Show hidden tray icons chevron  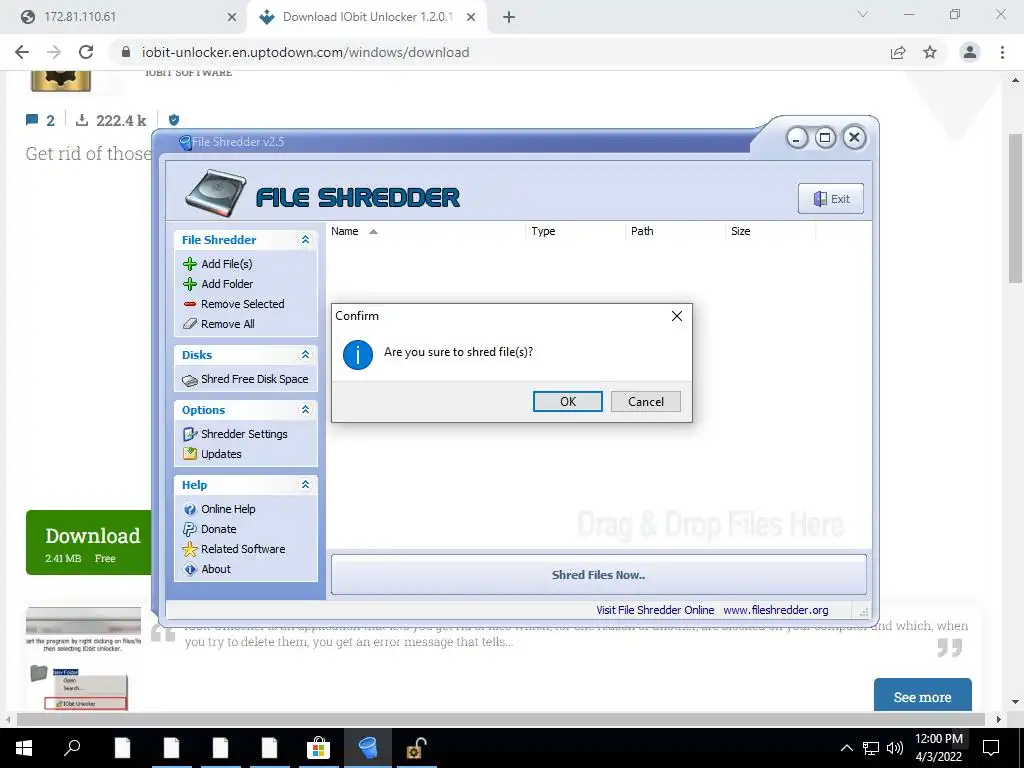click(x=846, y=748)
